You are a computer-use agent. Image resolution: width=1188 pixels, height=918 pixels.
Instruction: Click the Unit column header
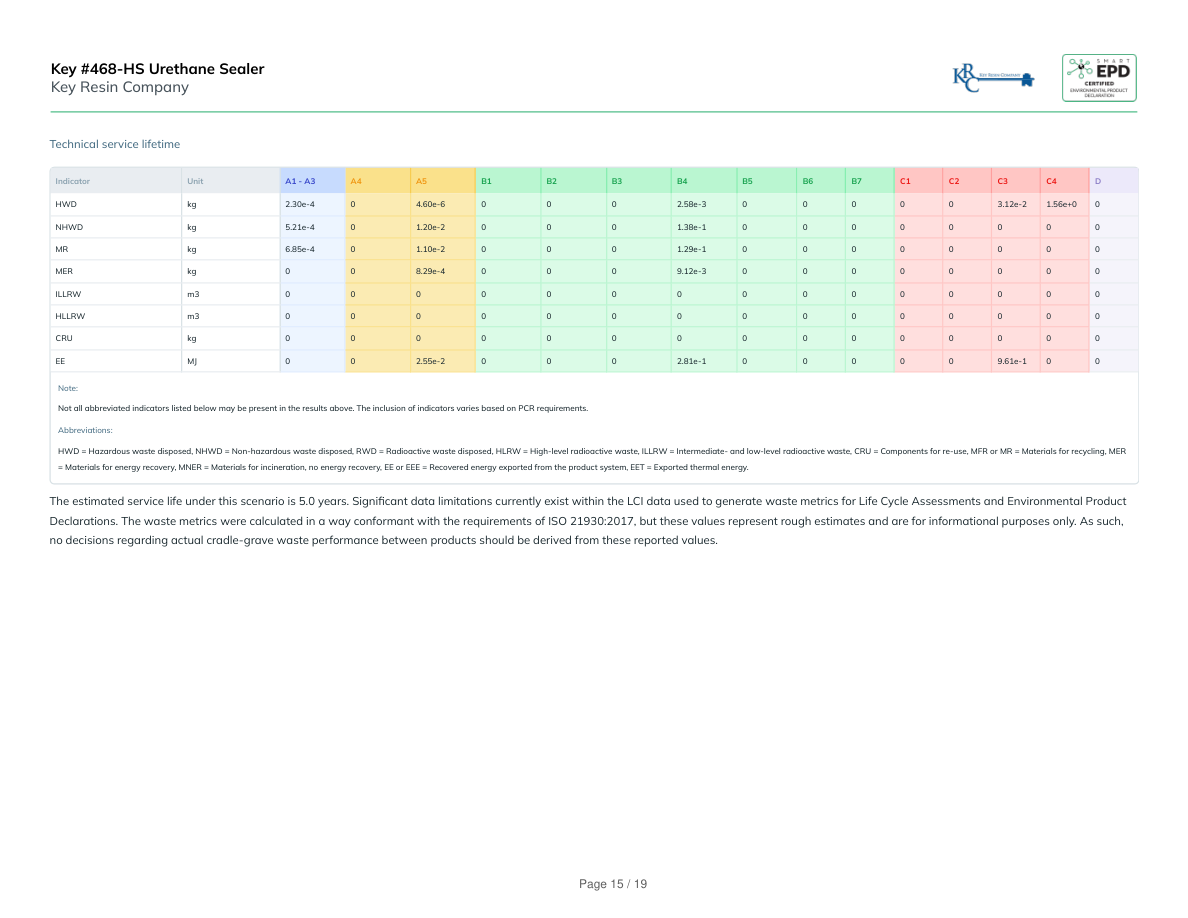(195, 181)
